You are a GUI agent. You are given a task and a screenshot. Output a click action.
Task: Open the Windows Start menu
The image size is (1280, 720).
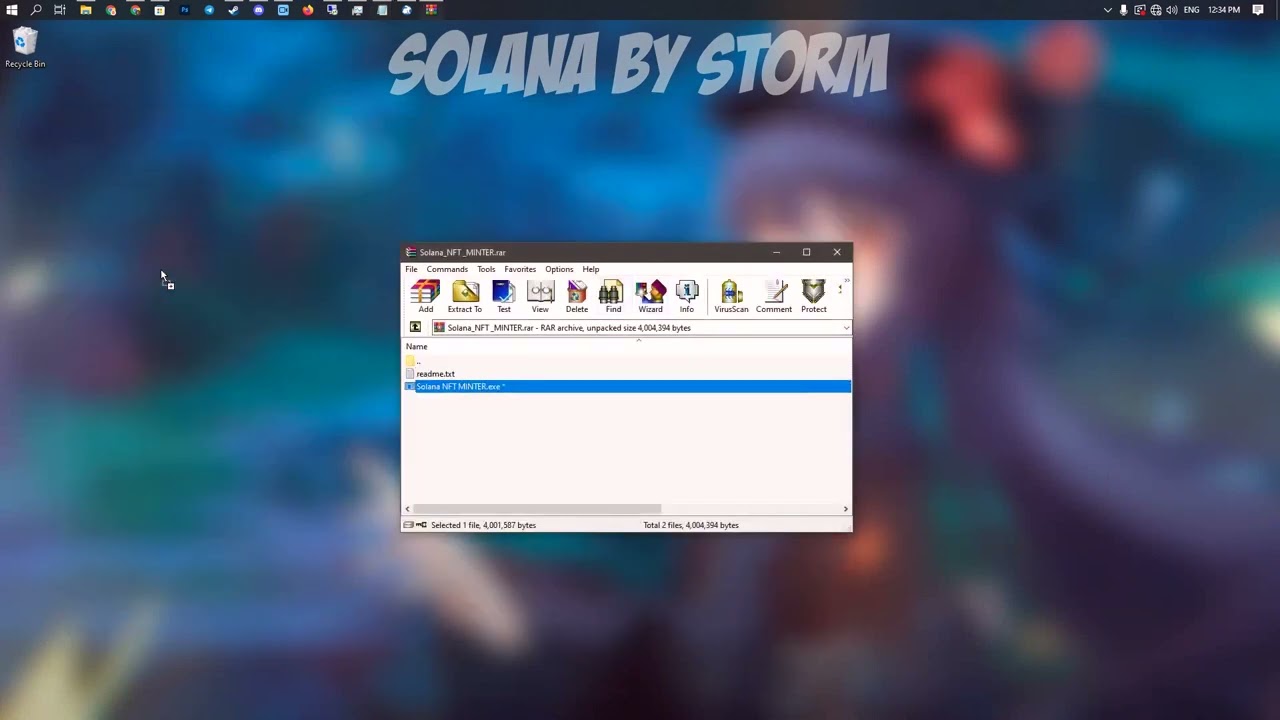[x=12, y=10]
